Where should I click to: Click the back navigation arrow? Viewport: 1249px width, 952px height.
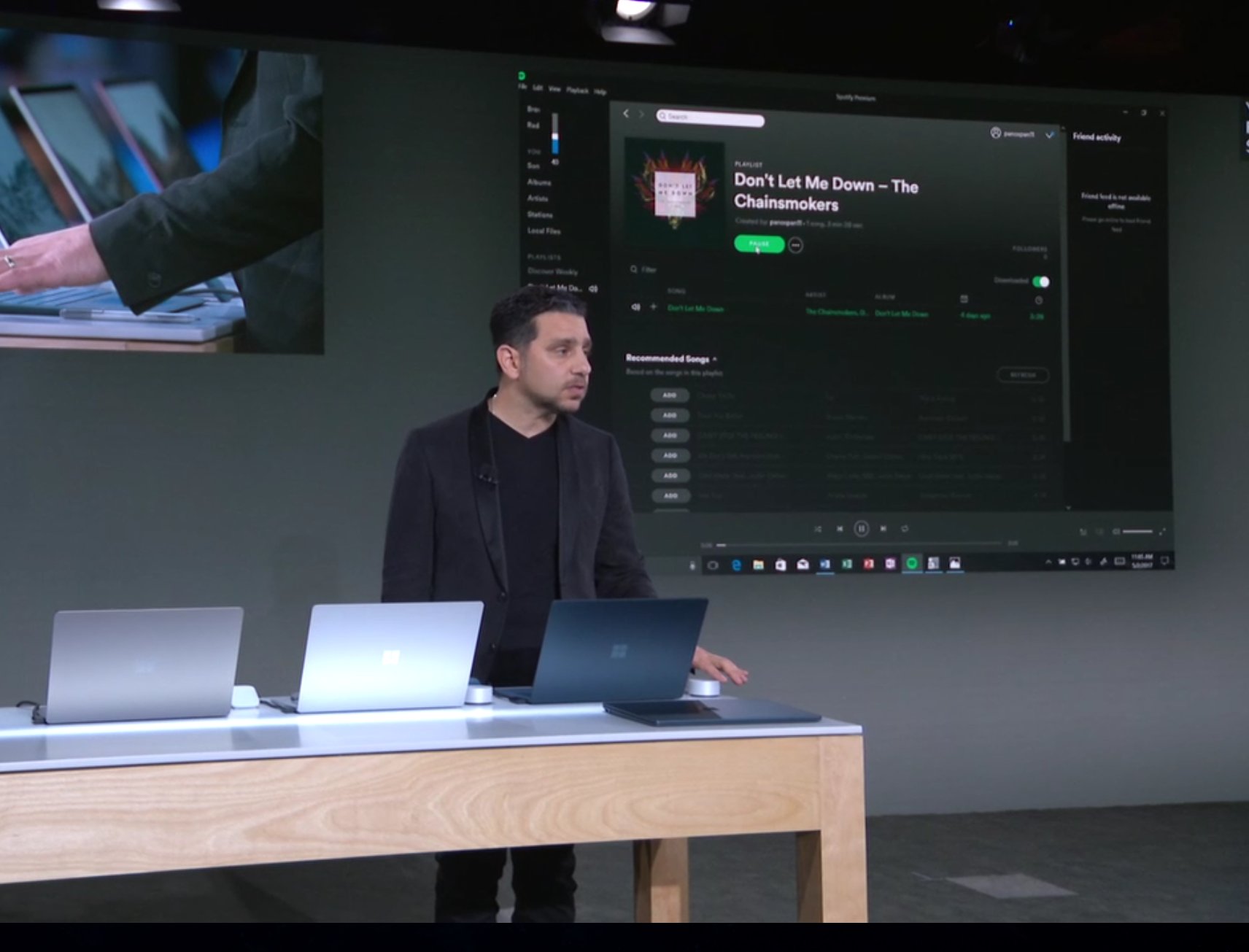click(x=626, y=114)
